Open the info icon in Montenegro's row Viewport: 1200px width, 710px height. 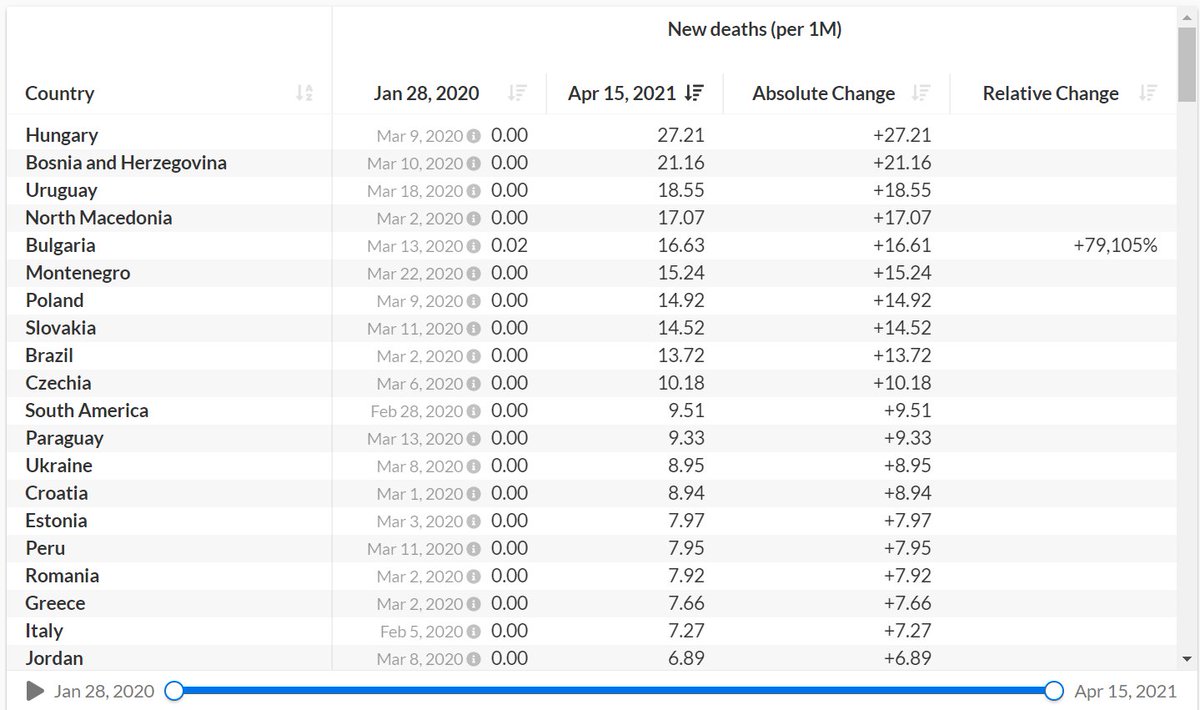[x=473, y=274]
